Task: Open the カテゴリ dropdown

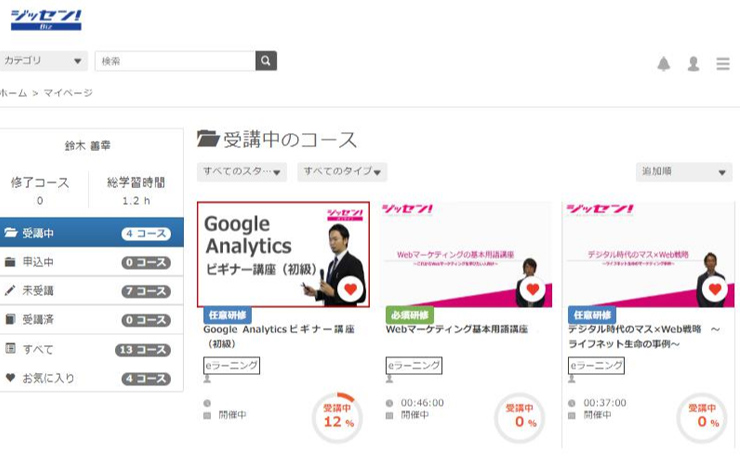Action: coord(43,61)
